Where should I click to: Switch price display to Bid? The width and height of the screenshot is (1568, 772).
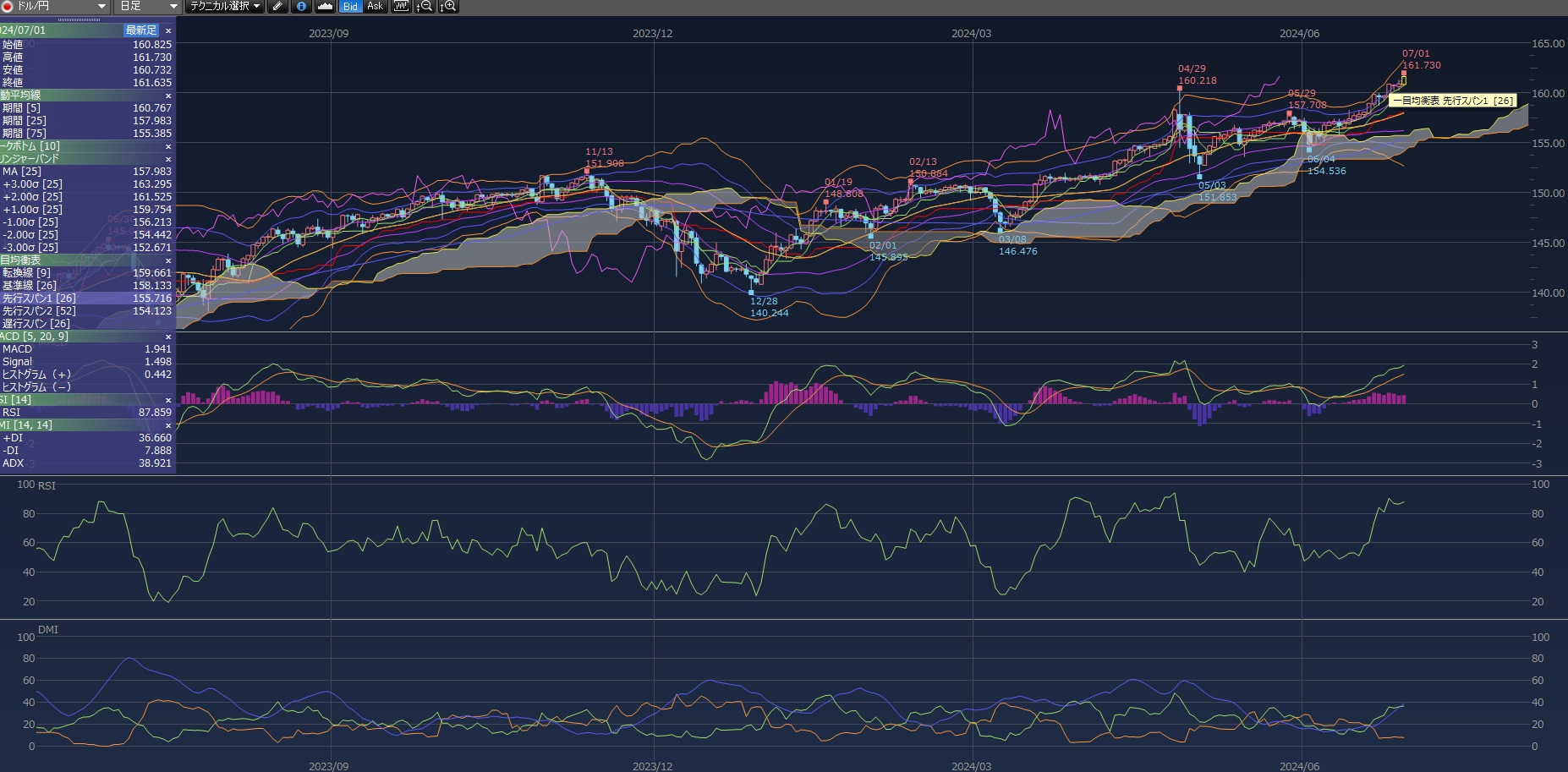(x=350, y=6)
